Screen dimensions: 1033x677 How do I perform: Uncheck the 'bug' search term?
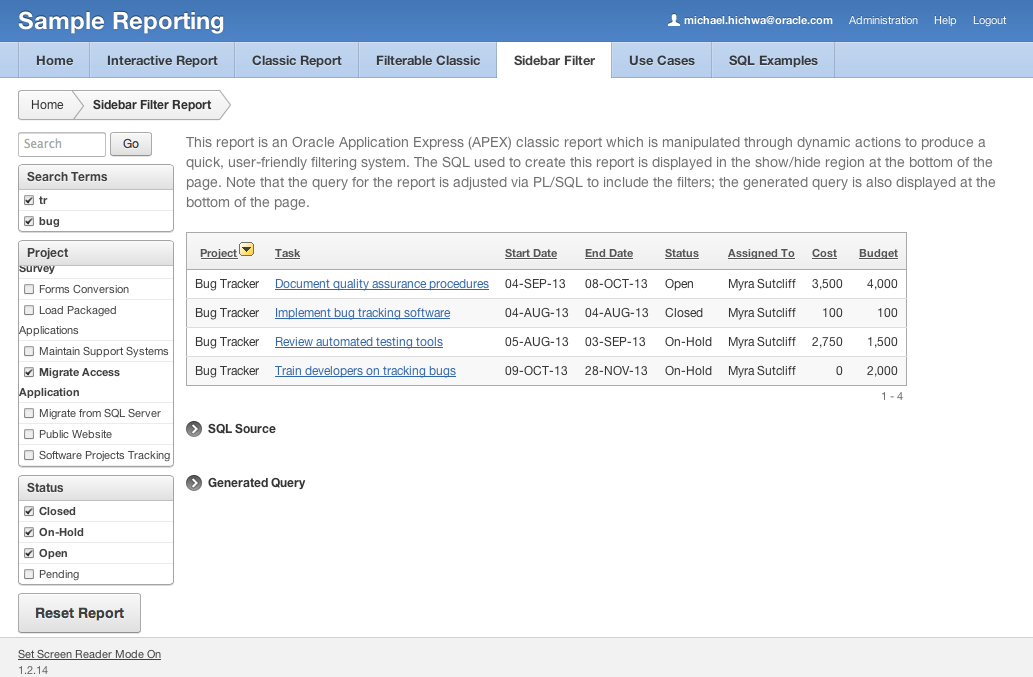pyautogui.click(x=28, y=221)
